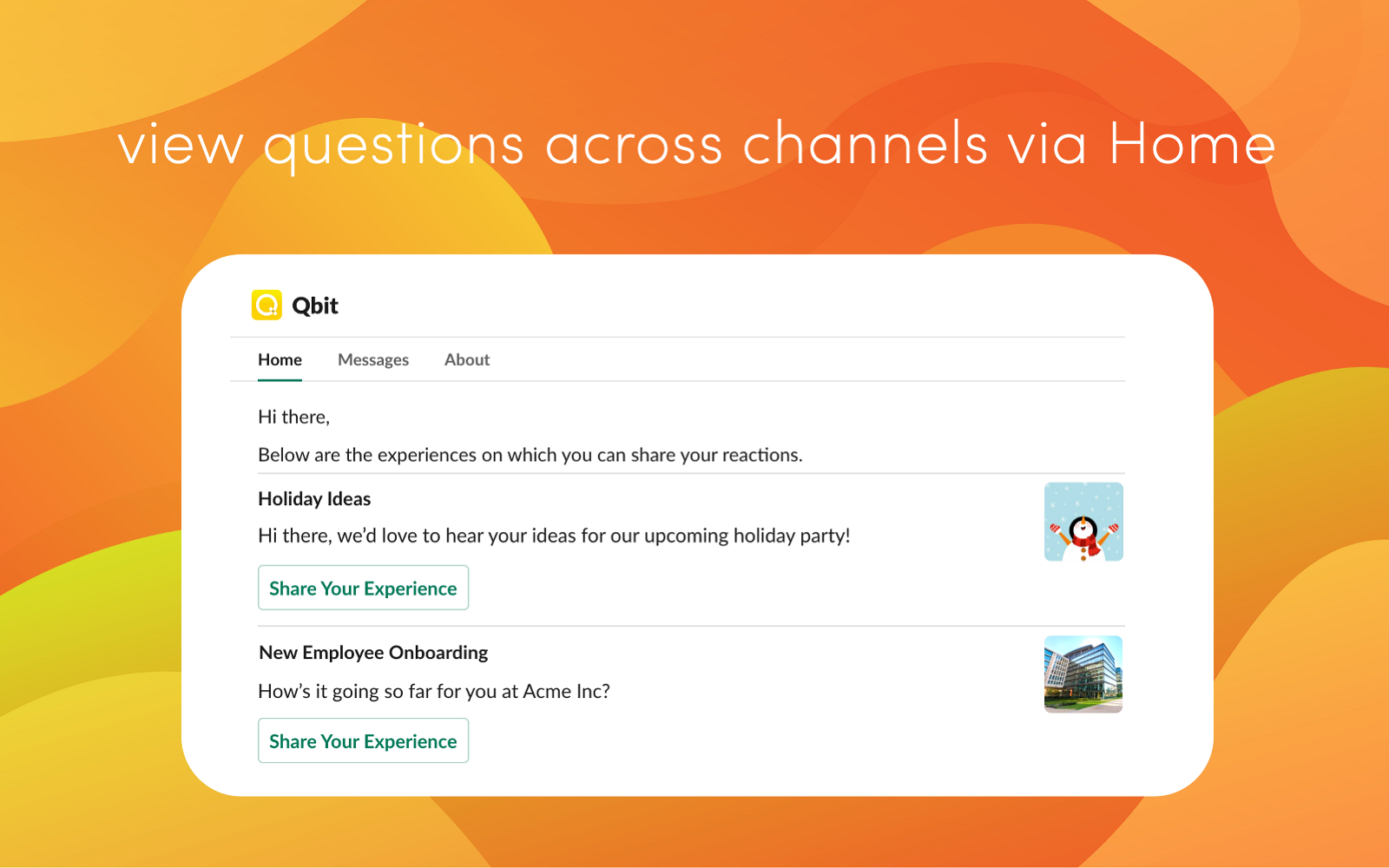The width and height of the screenshot is (1389, 868).
Task: Click the "Hi there," greeting line
Action: coord(293,417)
